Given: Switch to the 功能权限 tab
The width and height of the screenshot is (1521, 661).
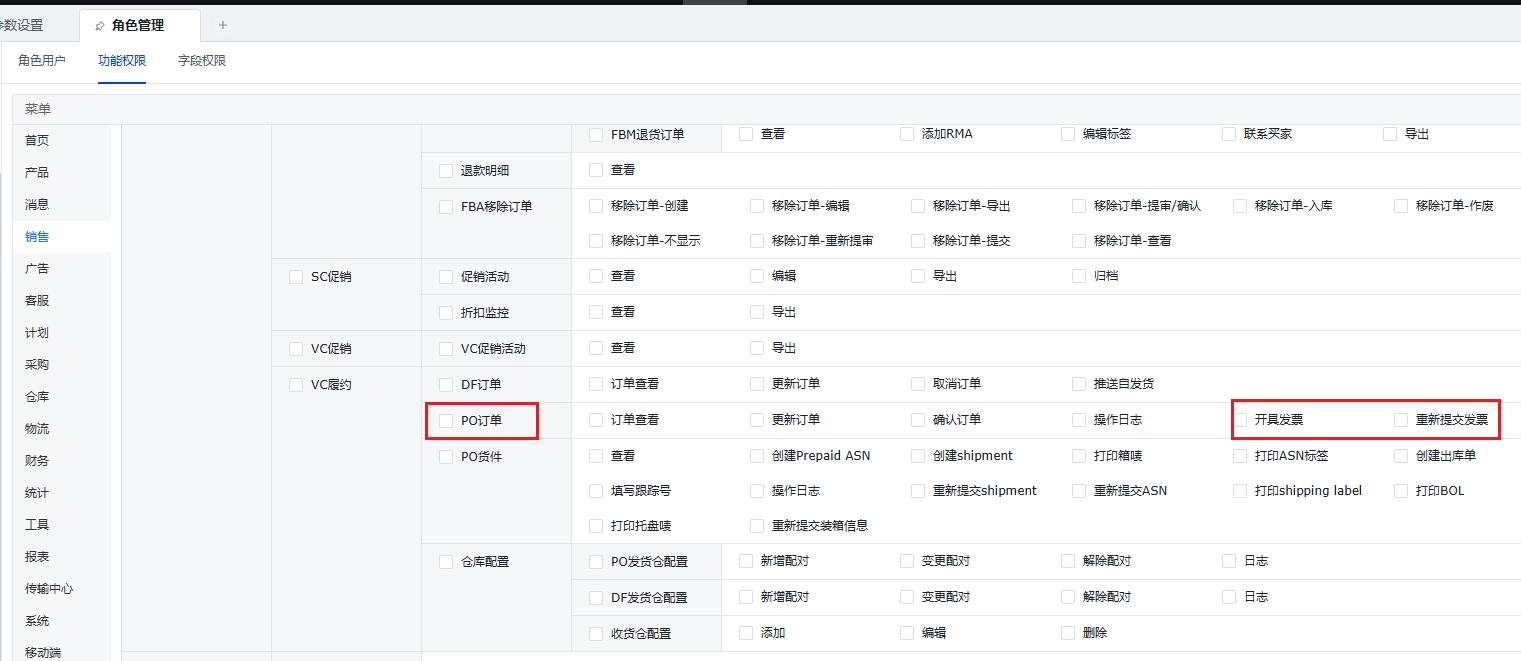Looking at the screenshot, I should click(x=122, y=61).
